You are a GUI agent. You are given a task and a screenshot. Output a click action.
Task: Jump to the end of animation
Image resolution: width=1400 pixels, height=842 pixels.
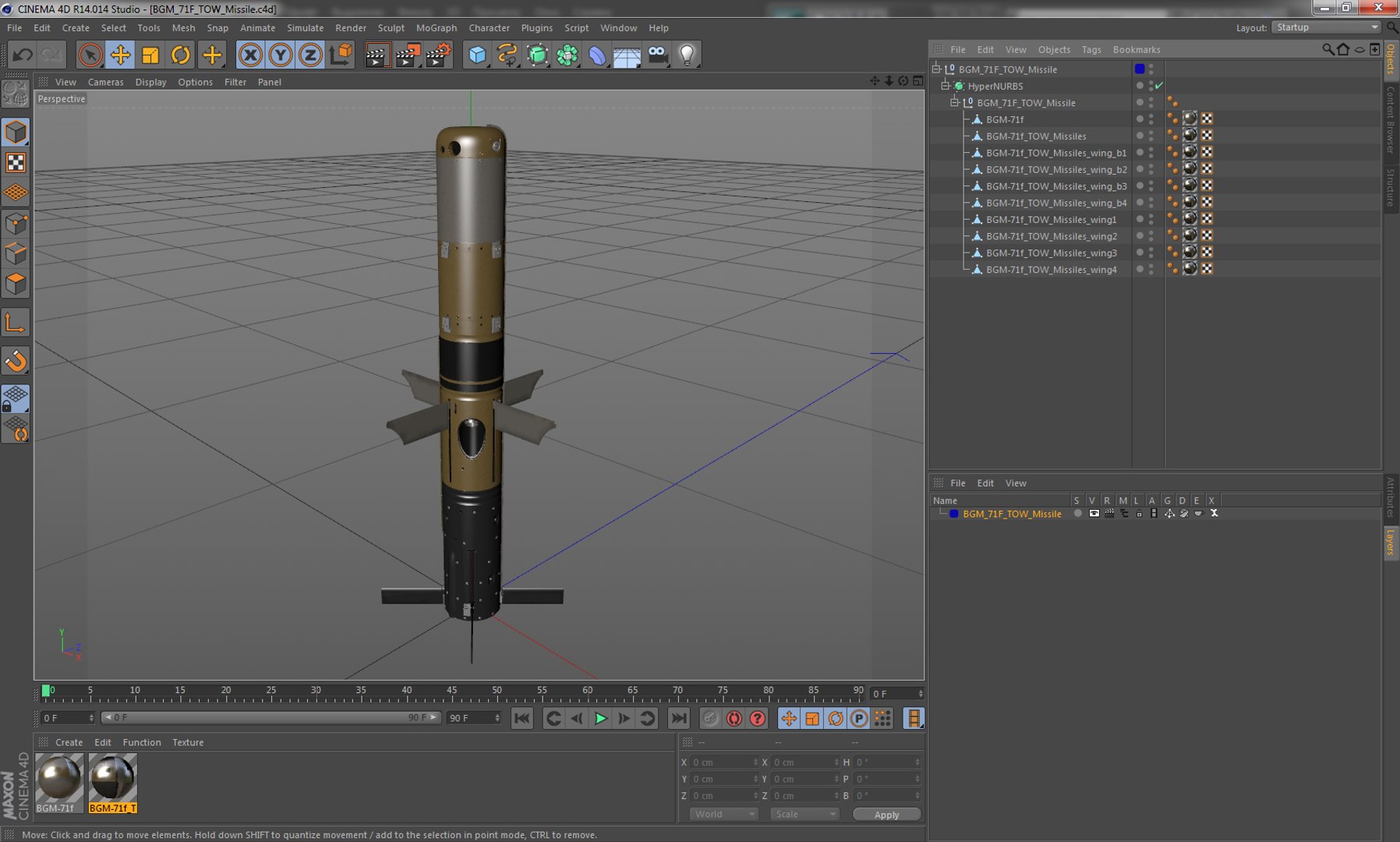click(x=679, y=719)
